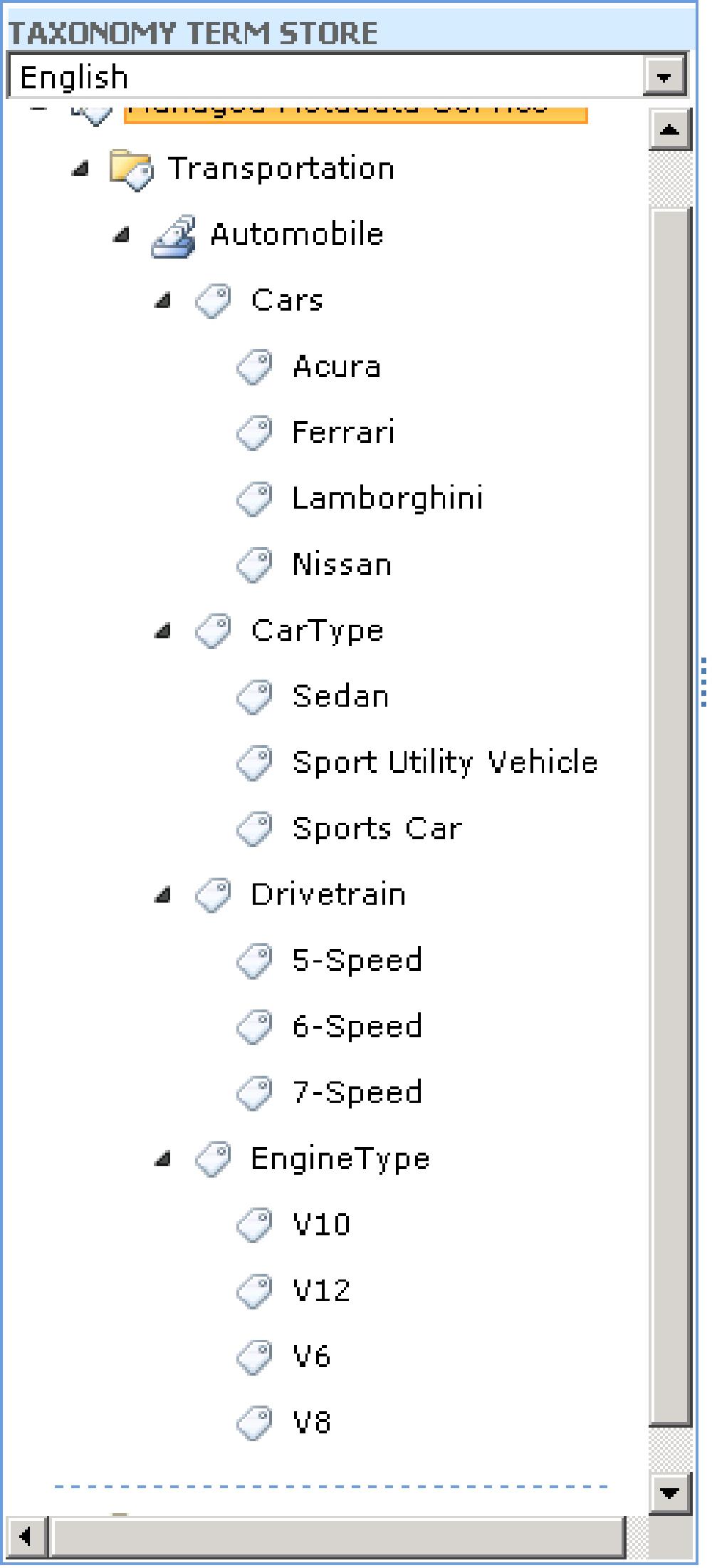The image size is (712, 1568).
Task: Click the tag icon next to Ferrari
Action: click(255, 433)
